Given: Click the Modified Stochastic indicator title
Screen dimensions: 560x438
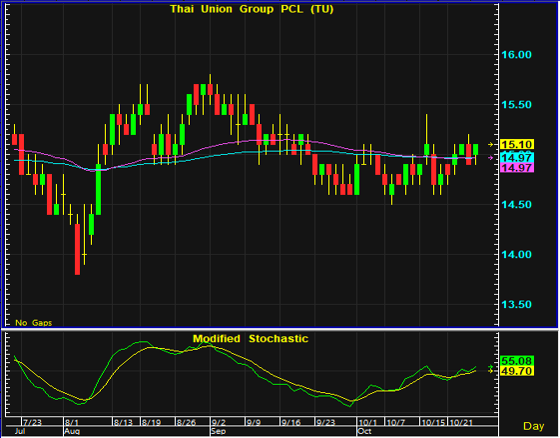Looking at the screenshot, I should tap(250, 339).
